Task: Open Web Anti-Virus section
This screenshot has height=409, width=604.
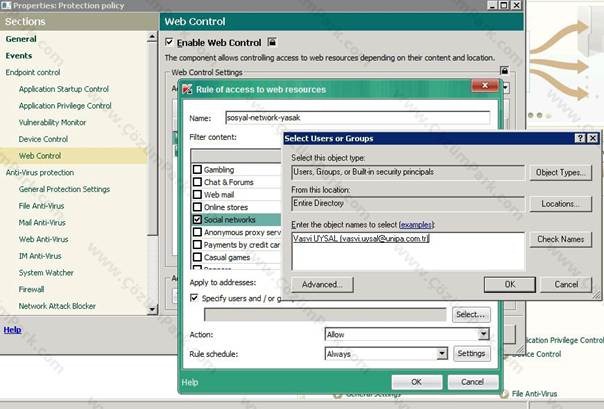Action: click(44, 239)
